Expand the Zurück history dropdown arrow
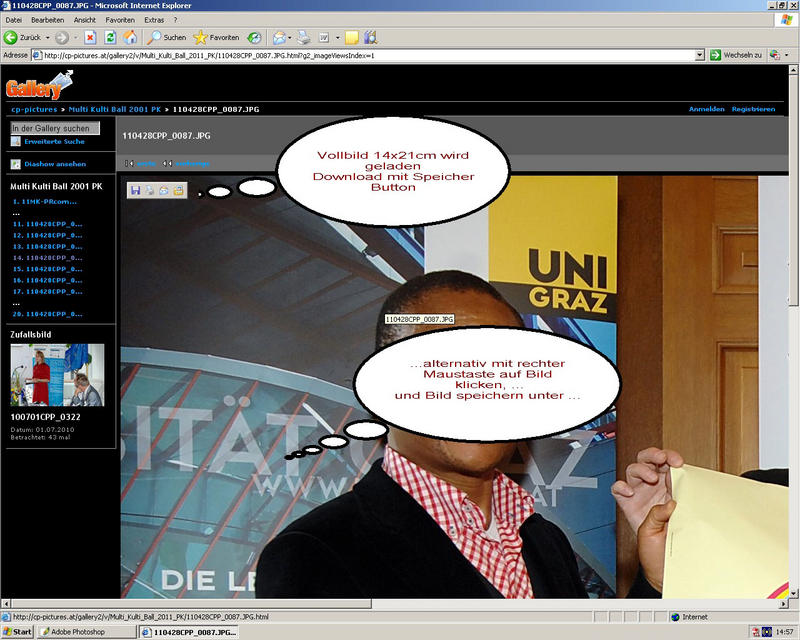This screenshot has height=640, width=800. 49,37
